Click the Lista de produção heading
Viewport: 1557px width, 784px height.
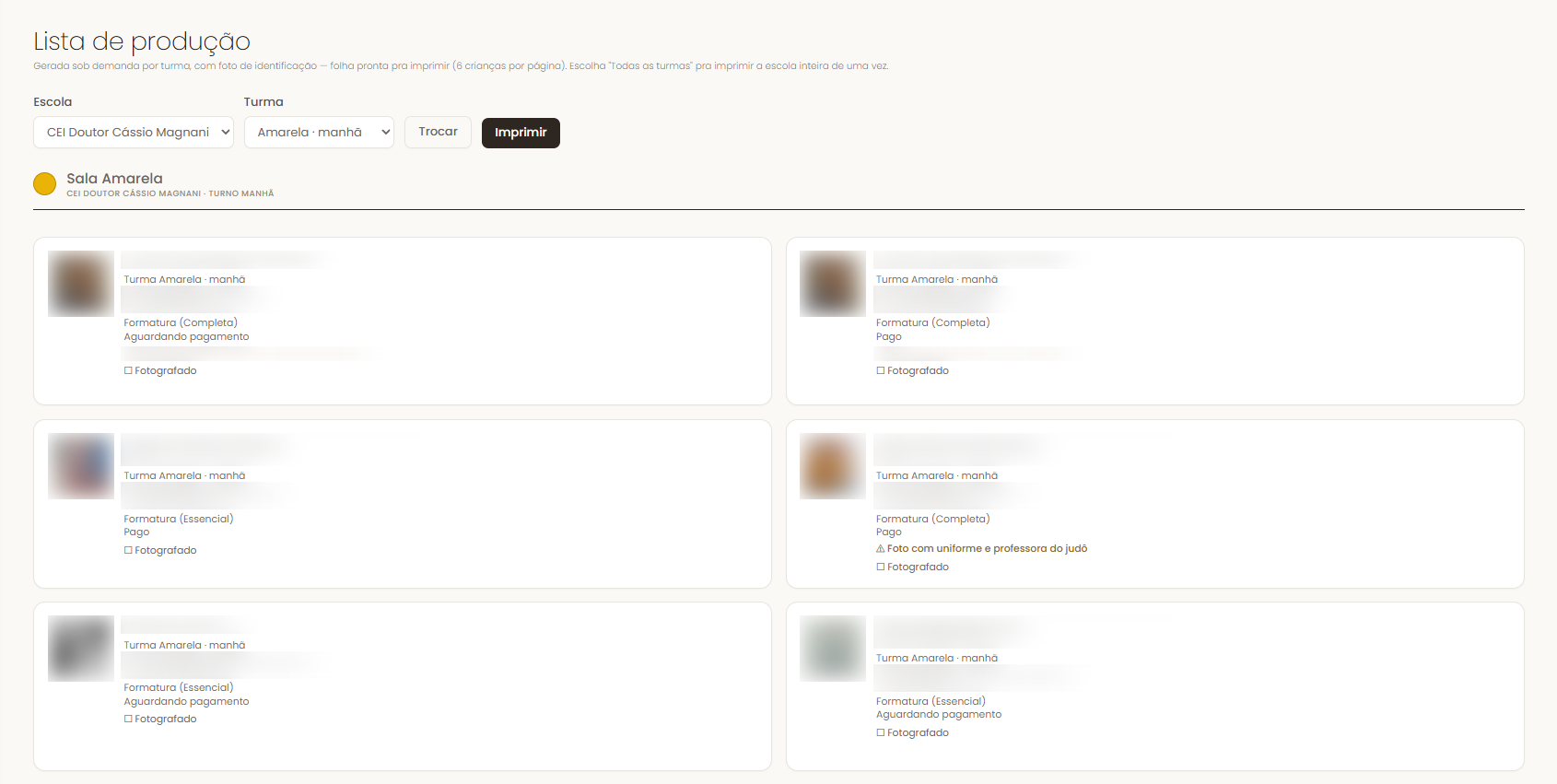pyautogui.click(x=142, y=41)
